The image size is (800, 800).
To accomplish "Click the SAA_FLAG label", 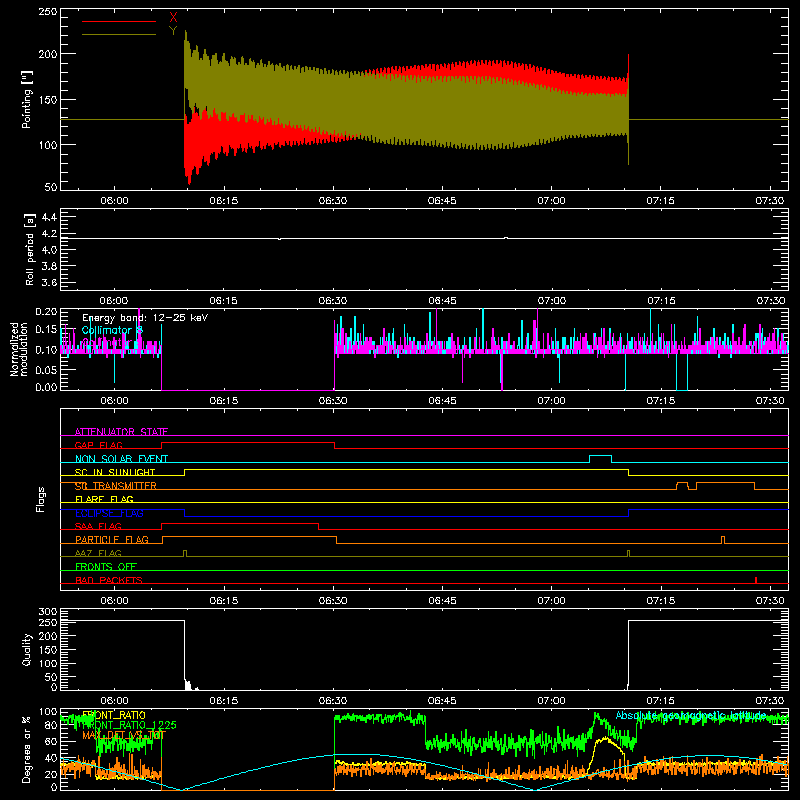I will click(x=98, y=527).
